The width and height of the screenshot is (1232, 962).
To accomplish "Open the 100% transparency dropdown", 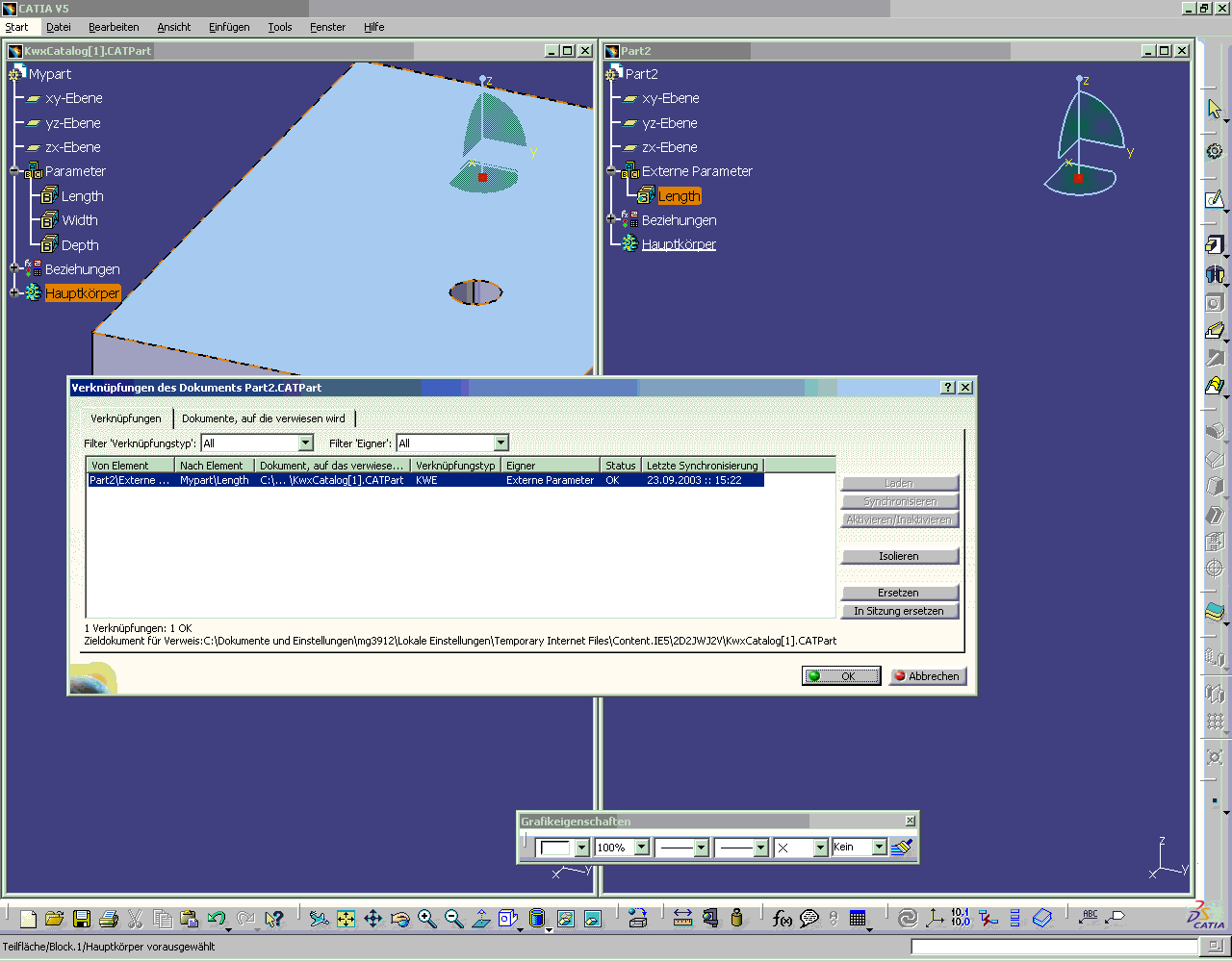I will pos(641,848).
